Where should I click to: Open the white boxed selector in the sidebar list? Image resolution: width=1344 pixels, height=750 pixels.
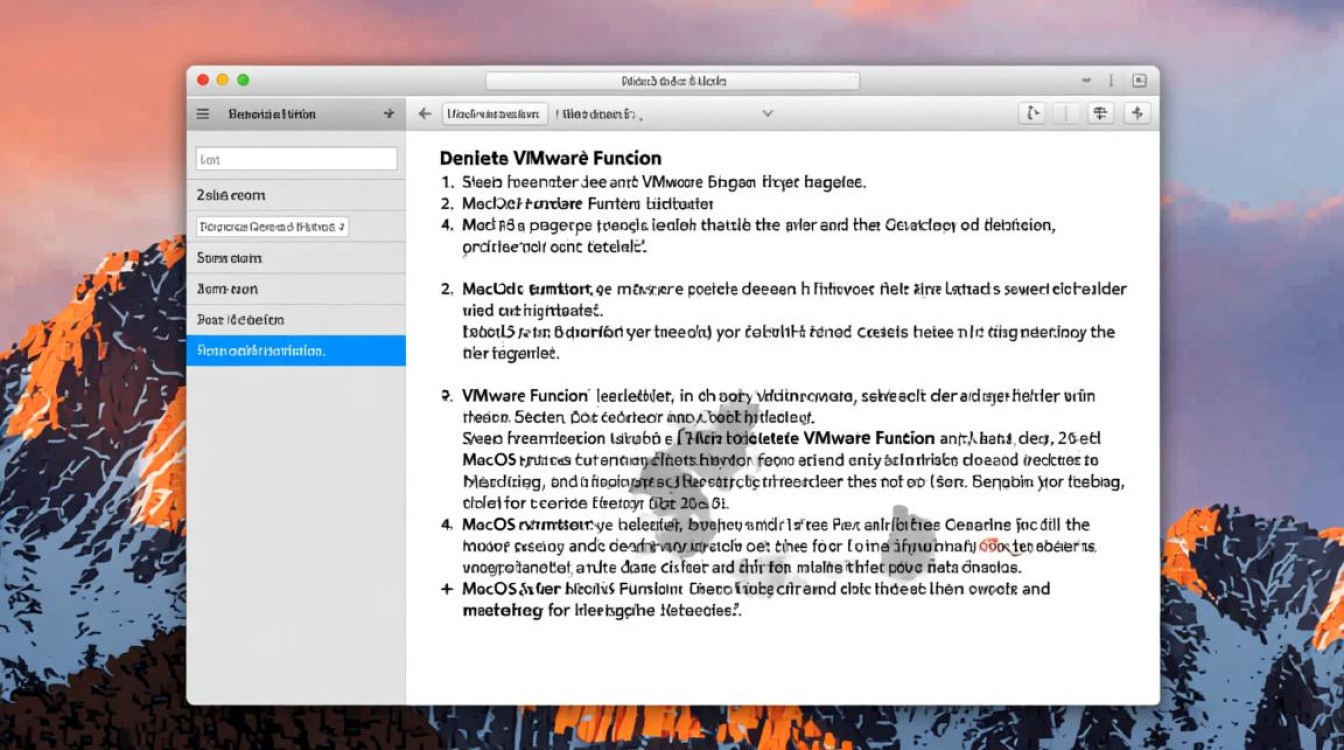point(273,226)
